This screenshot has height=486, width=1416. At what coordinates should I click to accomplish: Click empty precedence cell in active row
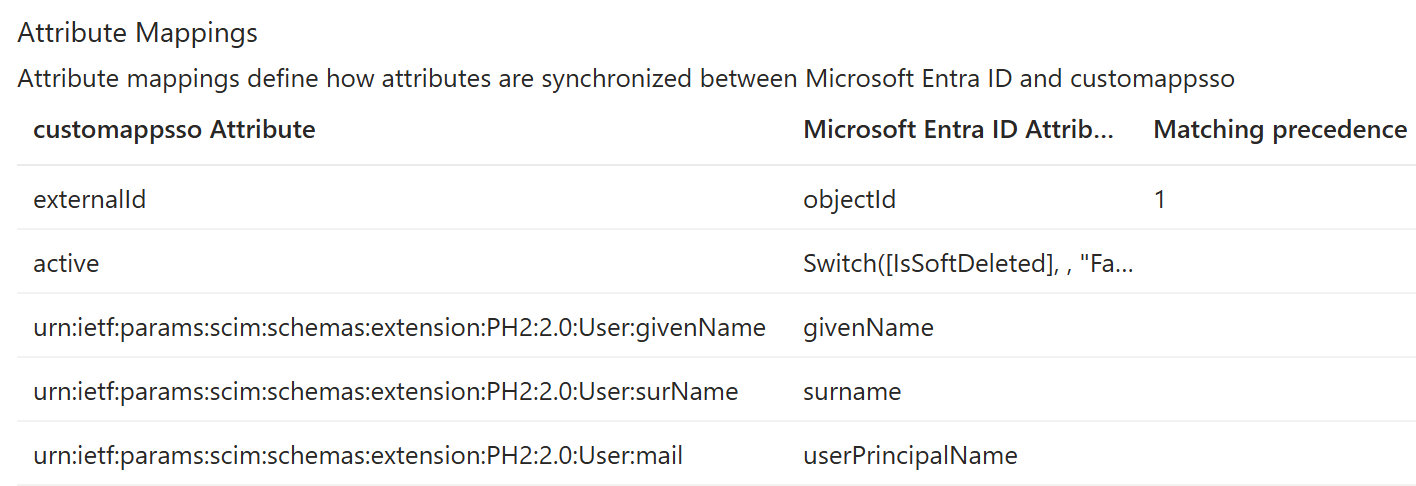pyautogui.click(x=1280, y=263)
